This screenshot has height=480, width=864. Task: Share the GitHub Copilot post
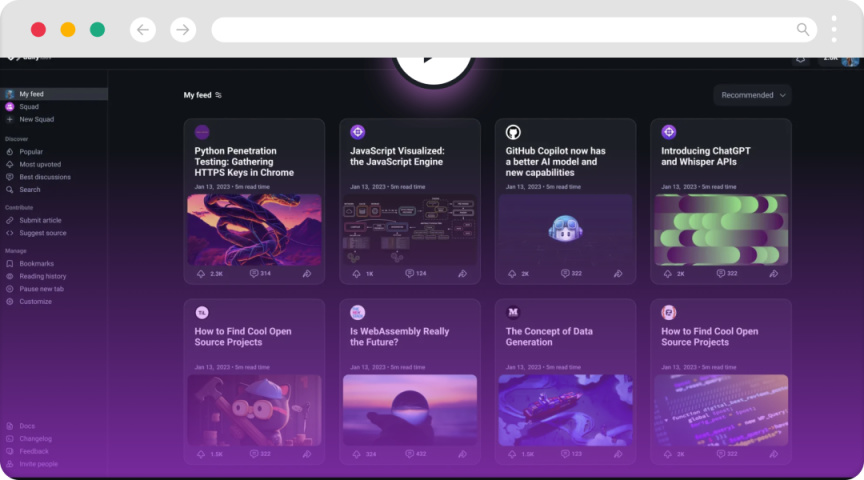pyautogui.click(x=618, y=273)
